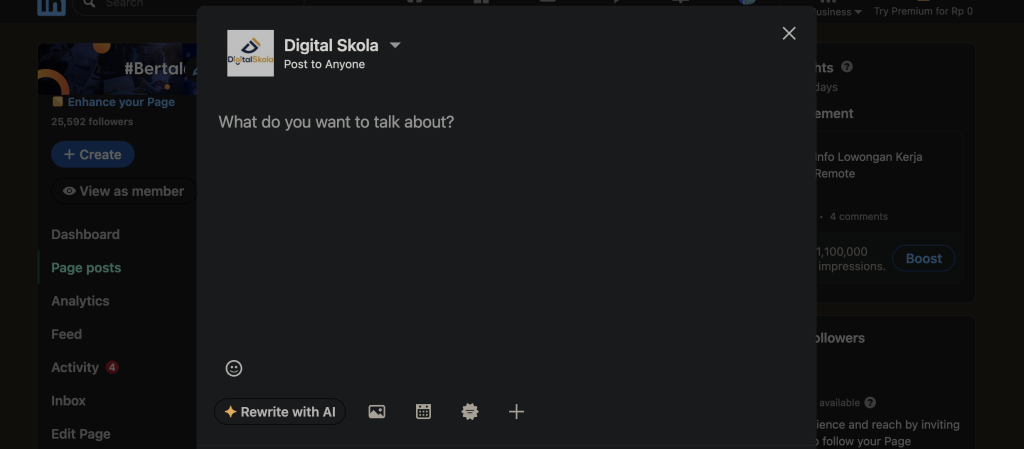This screenshot has width=1024, height=449.
Task: Open the Inbox sidebar item
Action: click(69, 401)
